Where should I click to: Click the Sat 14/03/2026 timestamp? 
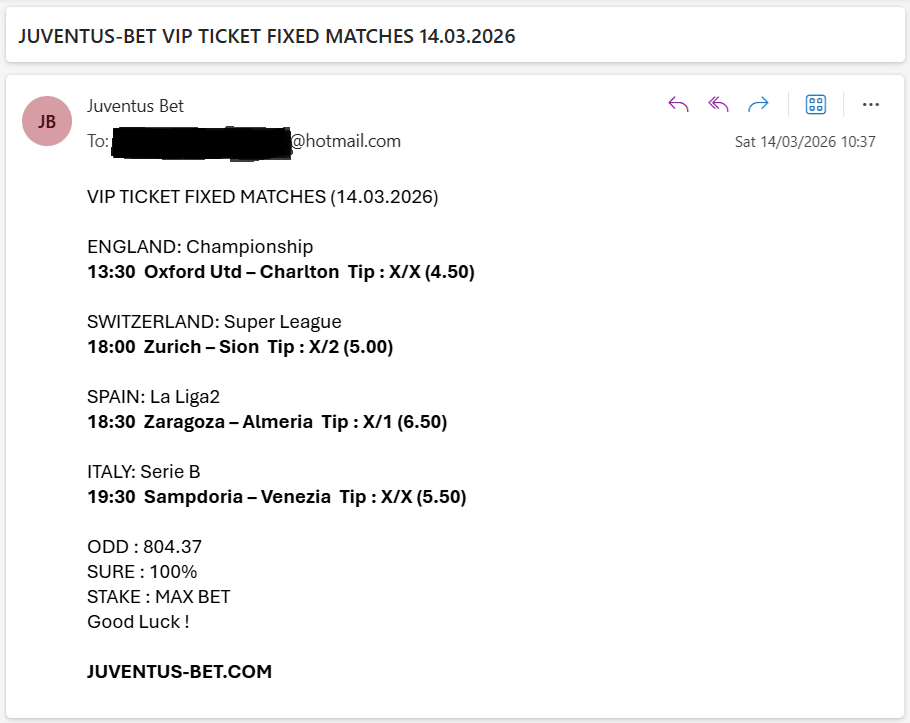pos(805,141)
